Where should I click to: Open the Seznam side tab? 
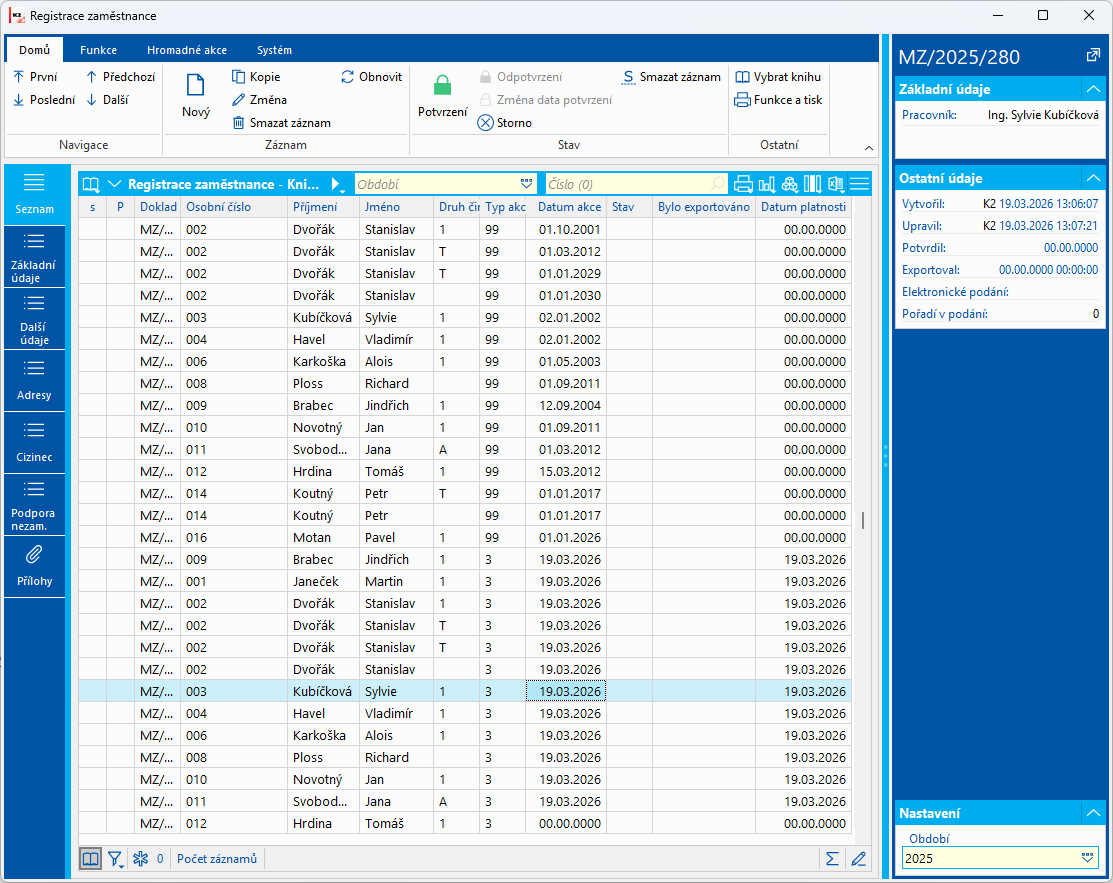tap(34, 194)
